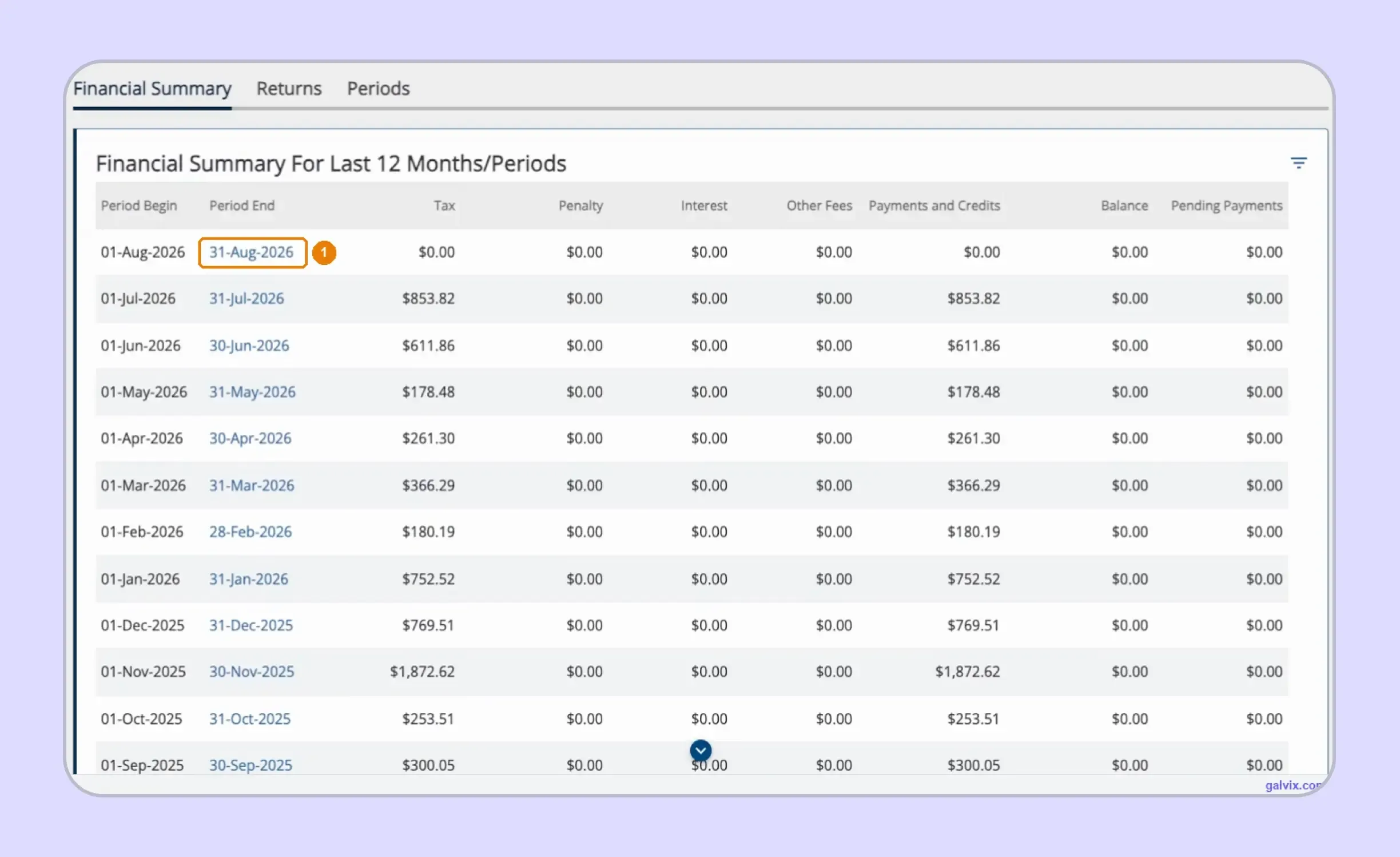
Task: Select the $611.86 payments cell for June
Action: (x=973, y=346)
